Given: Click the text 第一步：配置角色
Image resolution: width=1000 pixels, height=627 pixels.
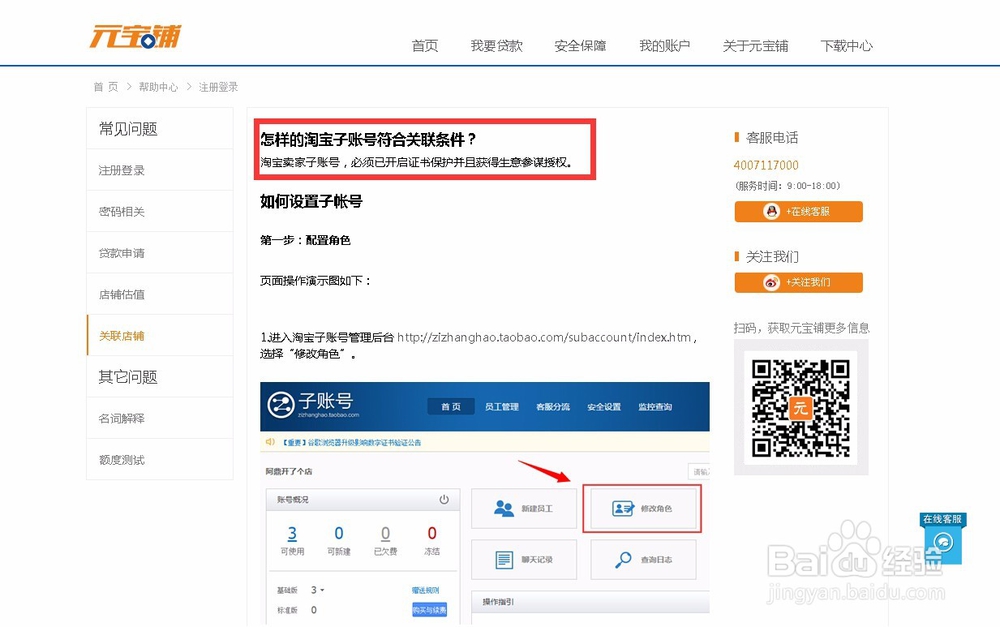Looking at the screenshot, I should [305, 240].
